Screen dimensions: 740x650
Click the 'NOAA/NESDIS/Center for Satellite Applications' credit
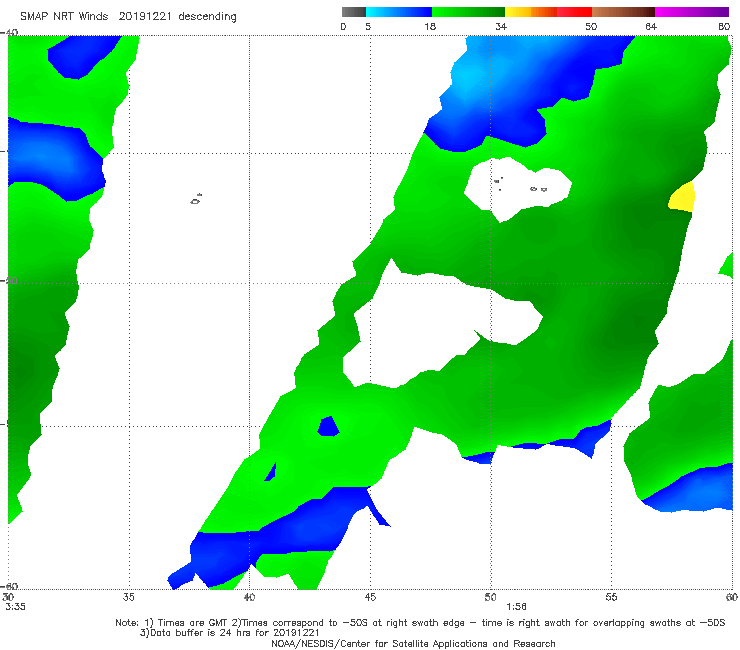click(413, 644)
